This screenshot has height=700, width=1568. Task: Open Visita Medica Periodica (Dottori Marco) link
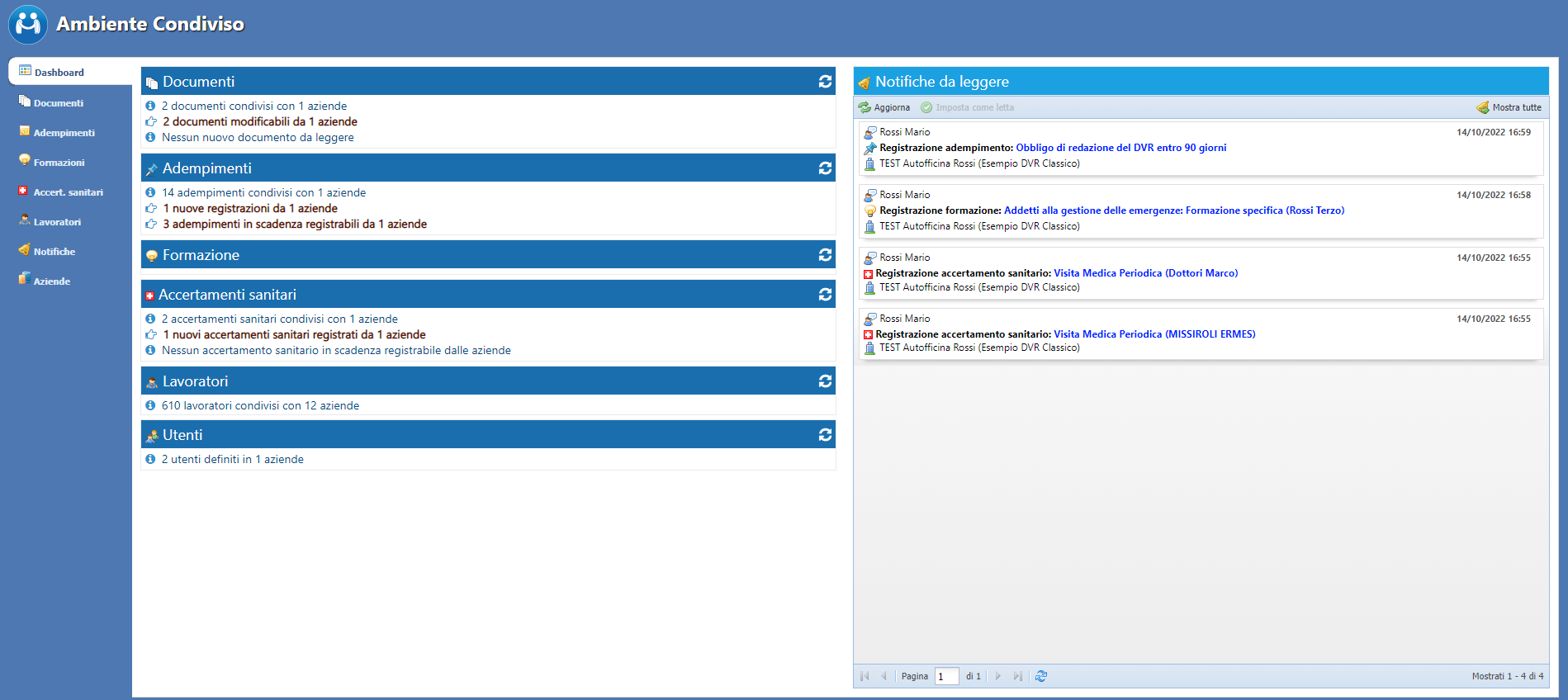pyautogui.click(x=1145, y=273)
